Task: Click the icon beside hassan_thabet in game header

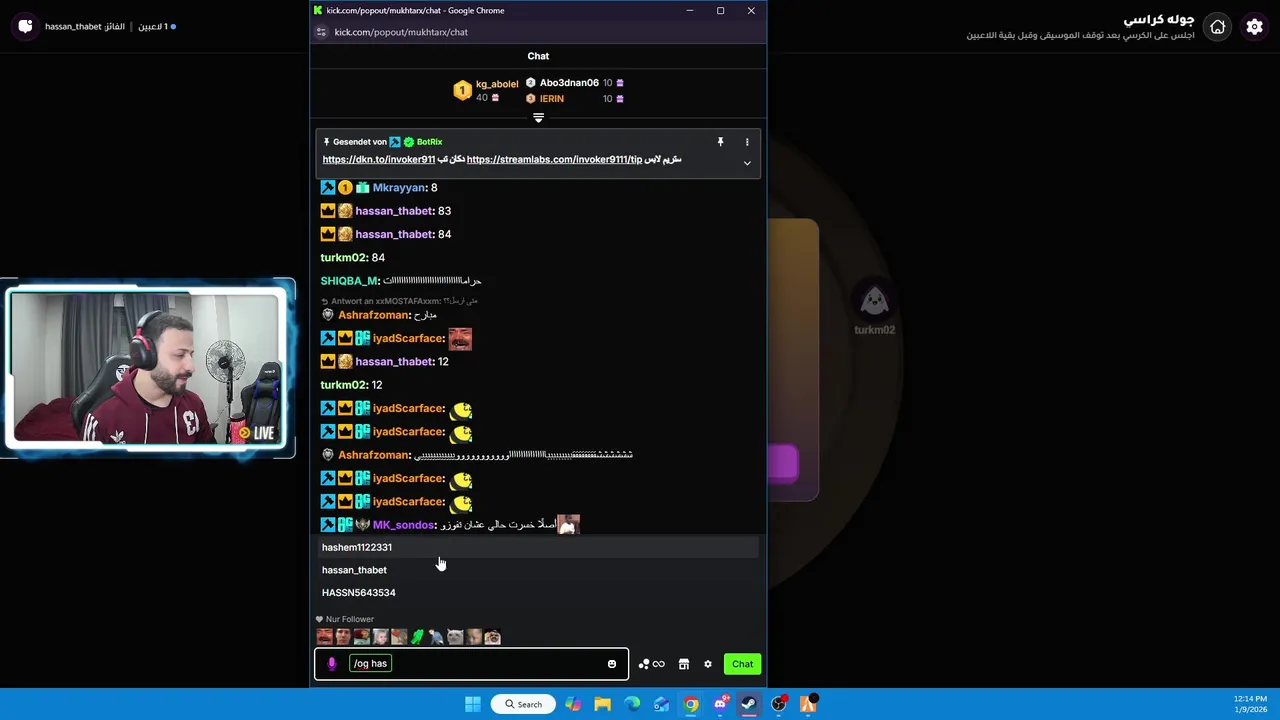Action: click(26, 26)
